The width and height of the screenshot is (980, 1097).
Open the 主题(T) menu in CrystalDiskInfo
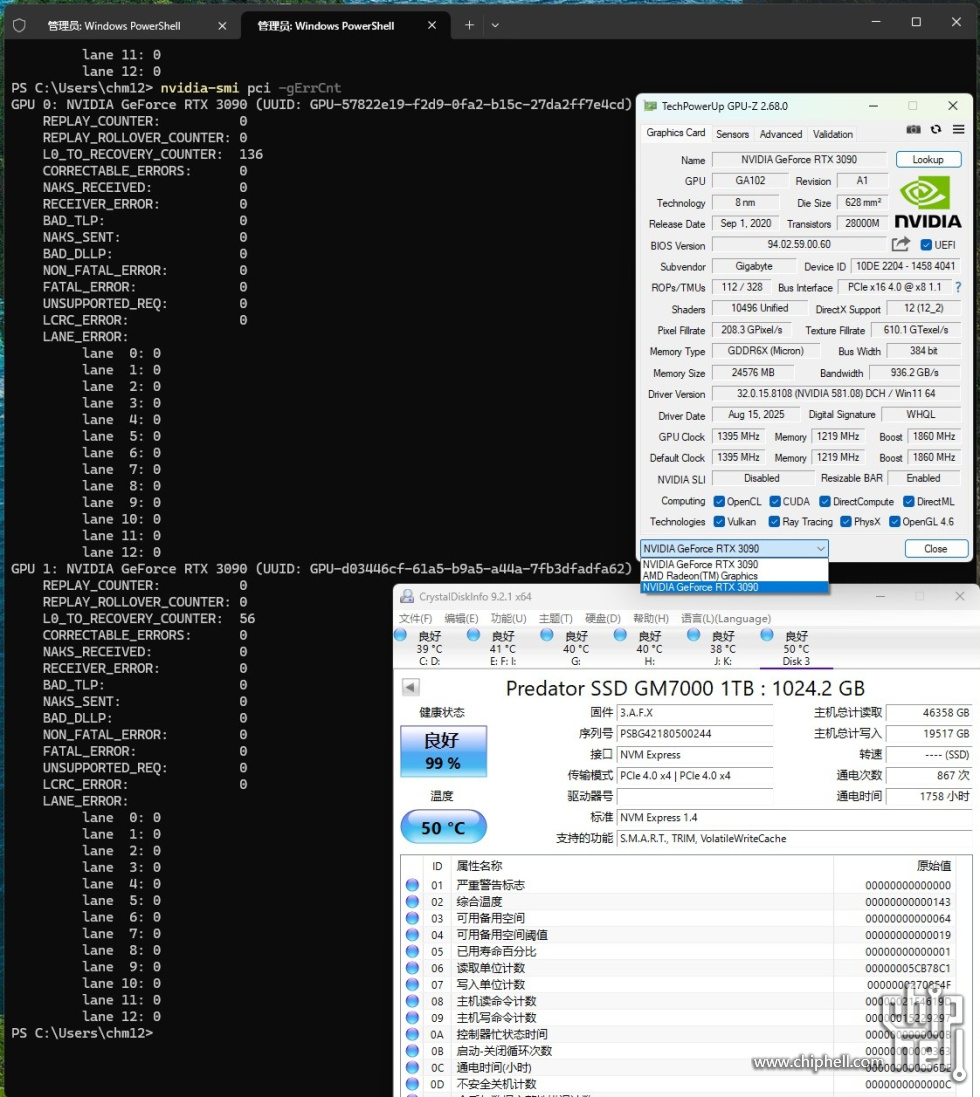pos(555,618)
